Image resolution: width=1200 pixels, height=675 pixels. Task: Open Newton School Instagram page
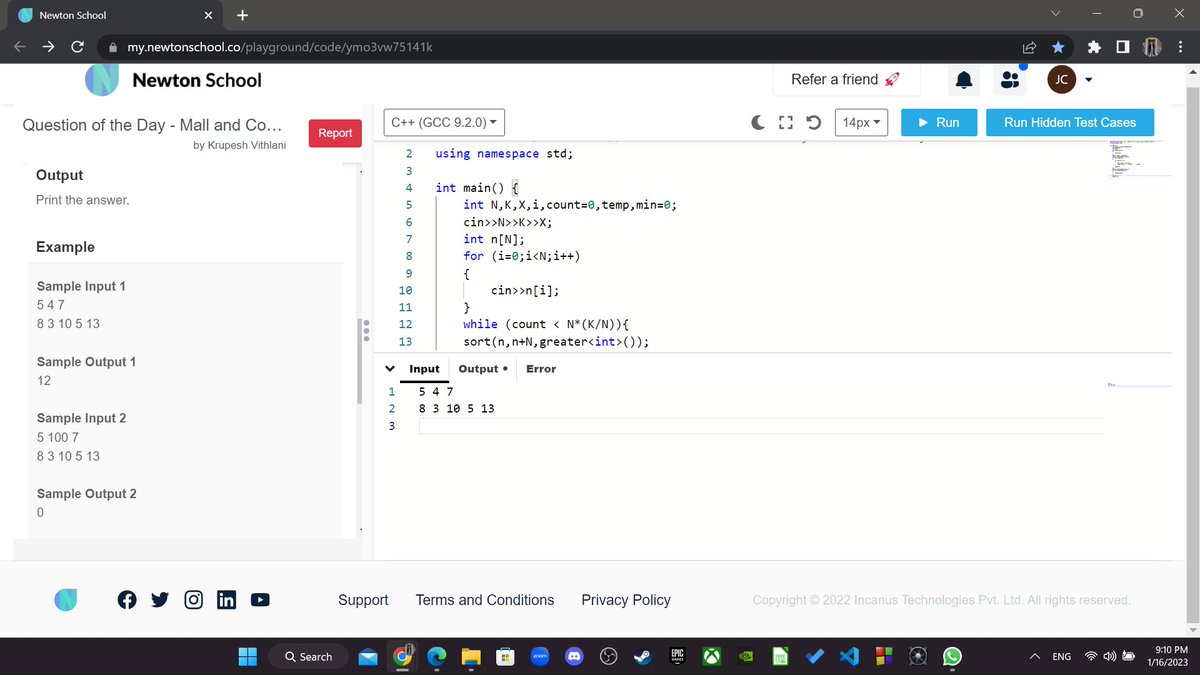point(194,600)
